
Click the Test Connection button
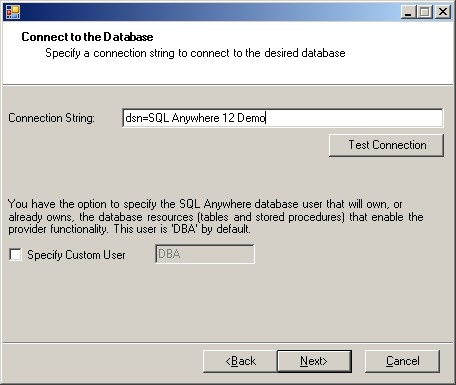pyautogui.click(x=386, y=145)
